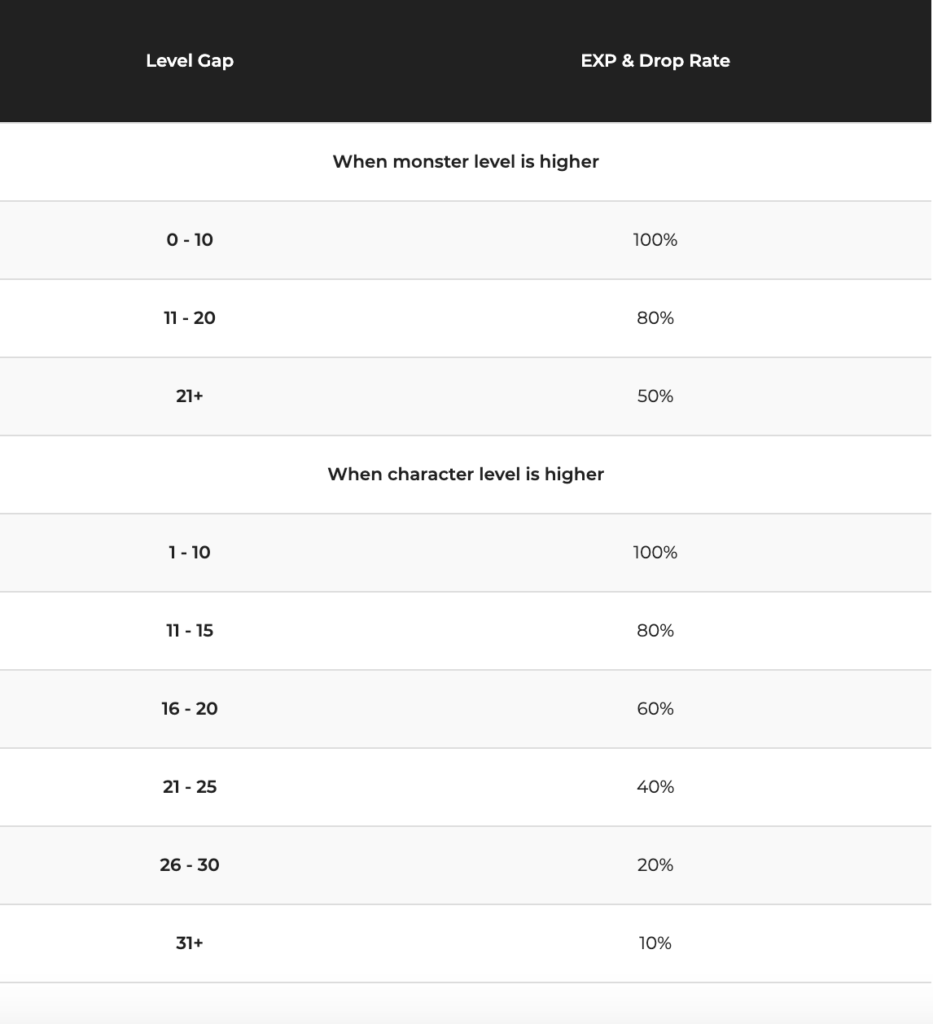Click the 100% value for 0 - 10 gap
This screenshot has width=933, height=1024.
click(655, 240)
